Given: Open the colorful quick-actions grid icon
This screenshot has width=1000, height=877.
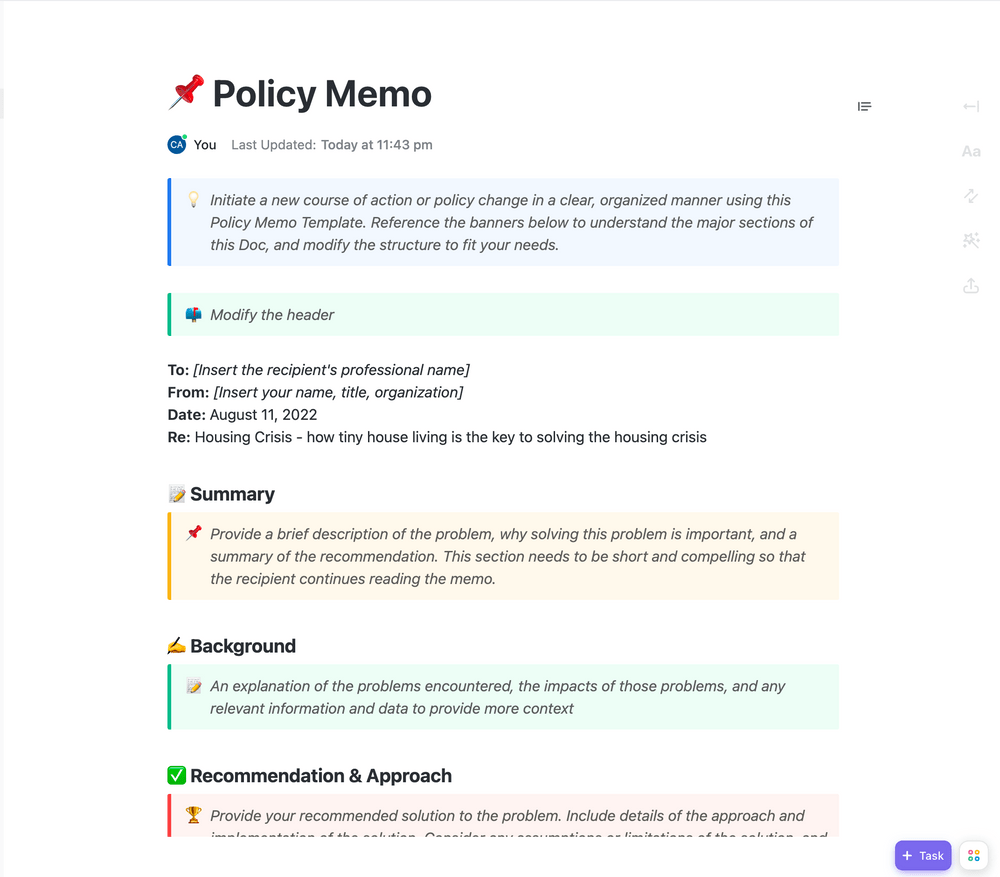Looking at the screenshot, I should point(973,856).
